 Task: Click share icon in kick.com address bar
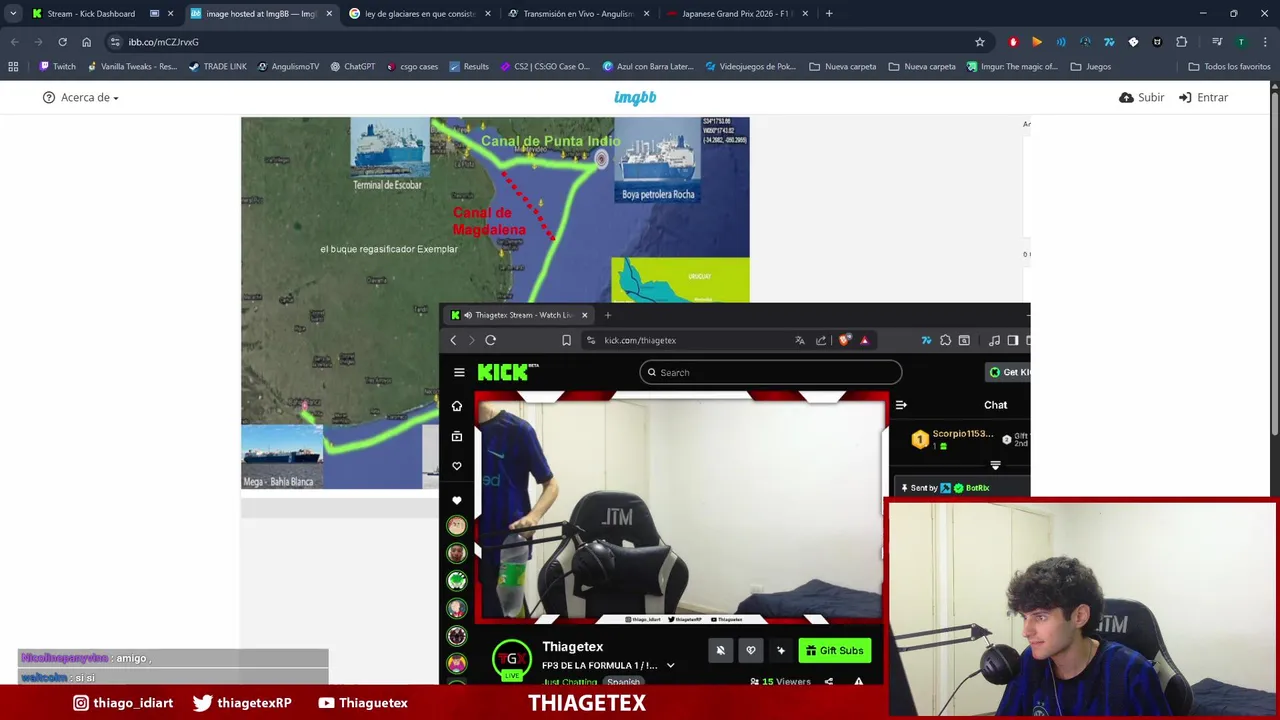[821, 340]
